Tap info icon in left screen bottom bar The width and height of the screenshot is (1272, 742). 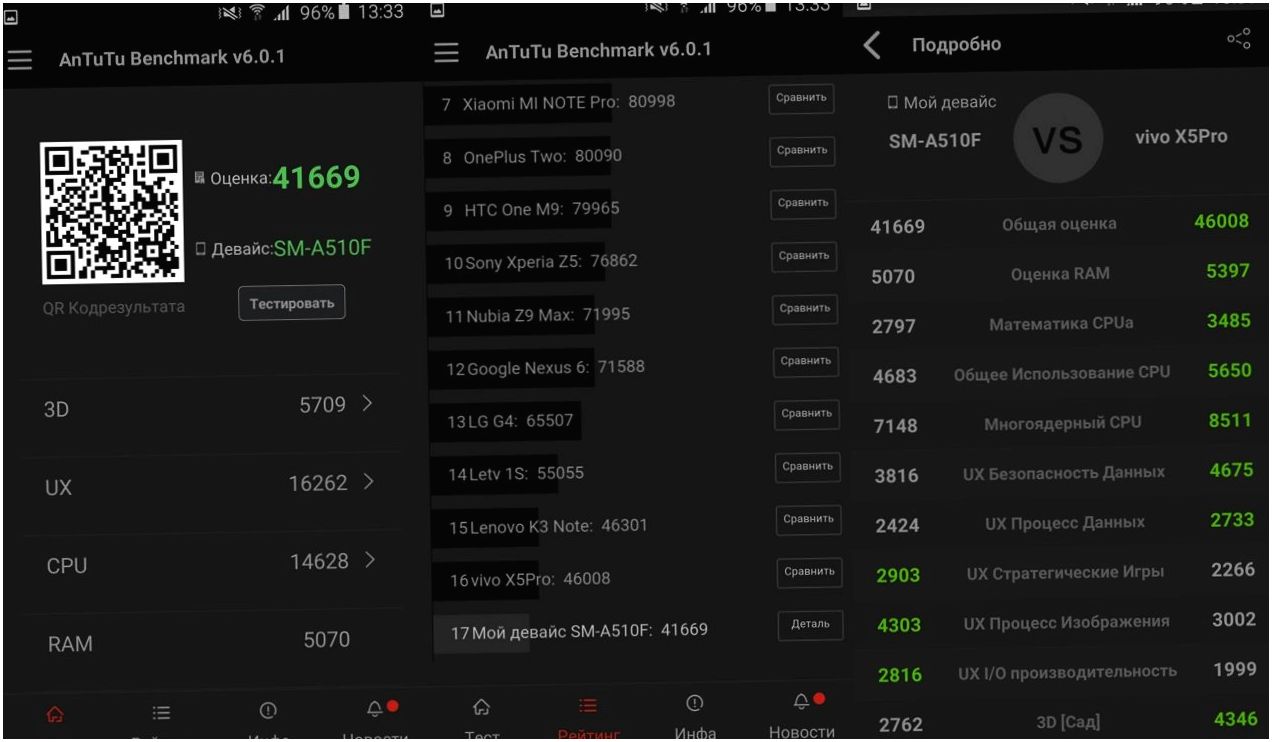click(268, 711)
